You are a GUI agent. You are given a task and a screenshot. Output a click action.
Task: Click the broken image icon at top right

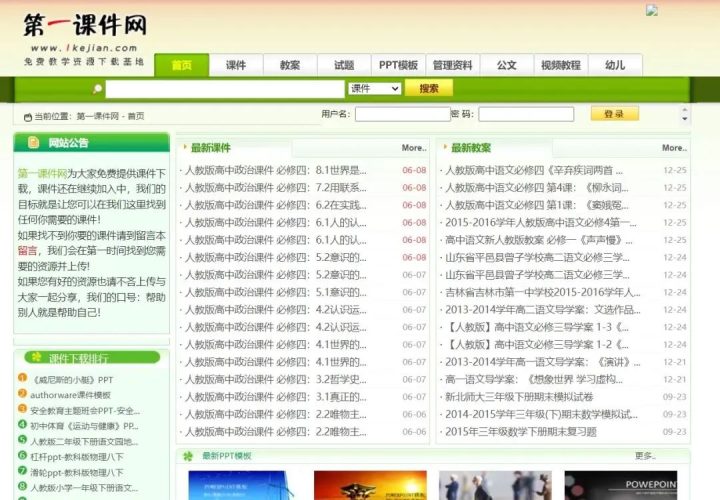pyautogui.click(x=652, y=11)
